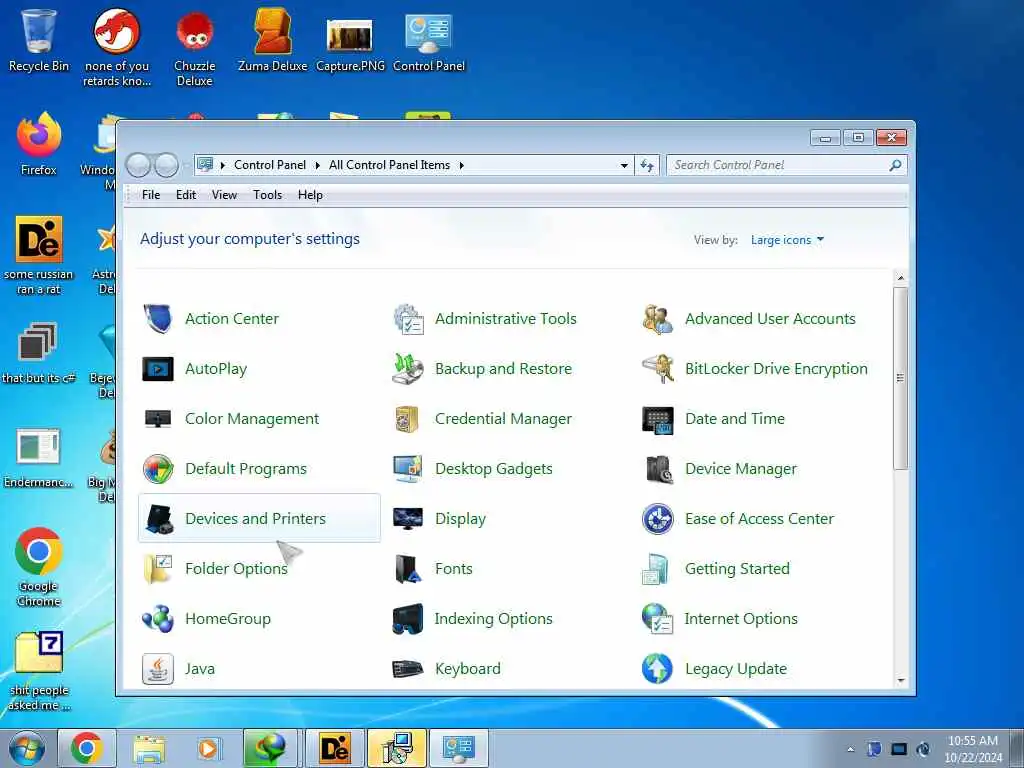Click the Keyboard text link
The width and height of the screenshot is (1024, 768).
coord(468,669)
